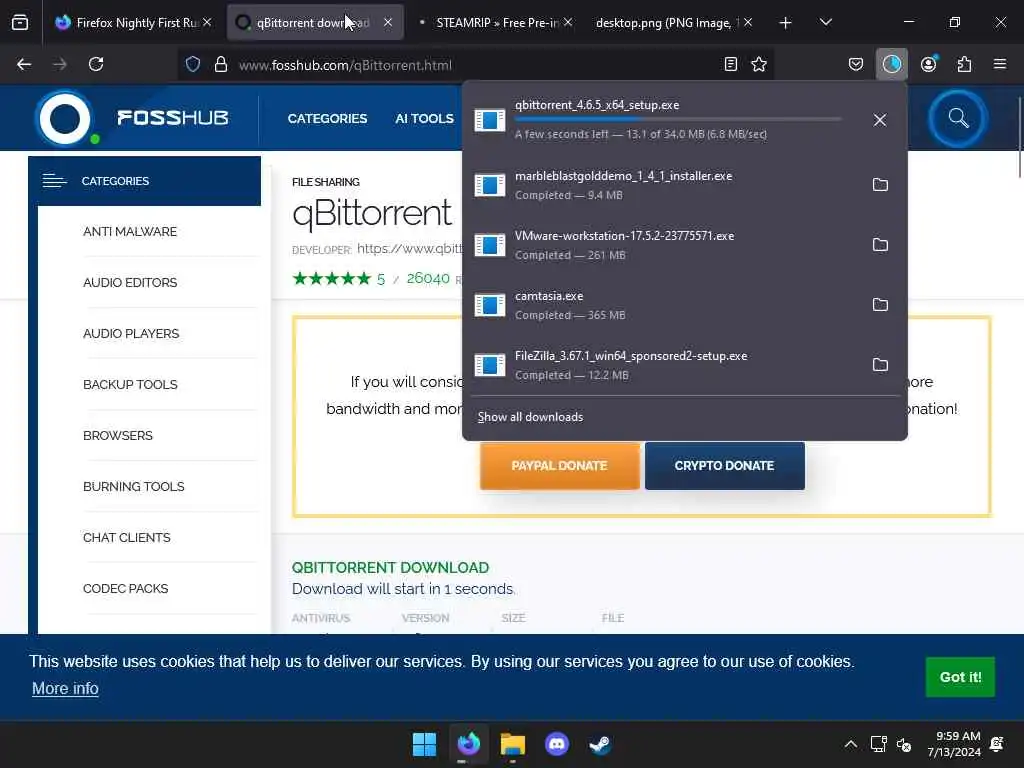Viewport: 1024px width, 768px height.
Task: Show hidden system tray icons
Action: (x=850, y=744)
